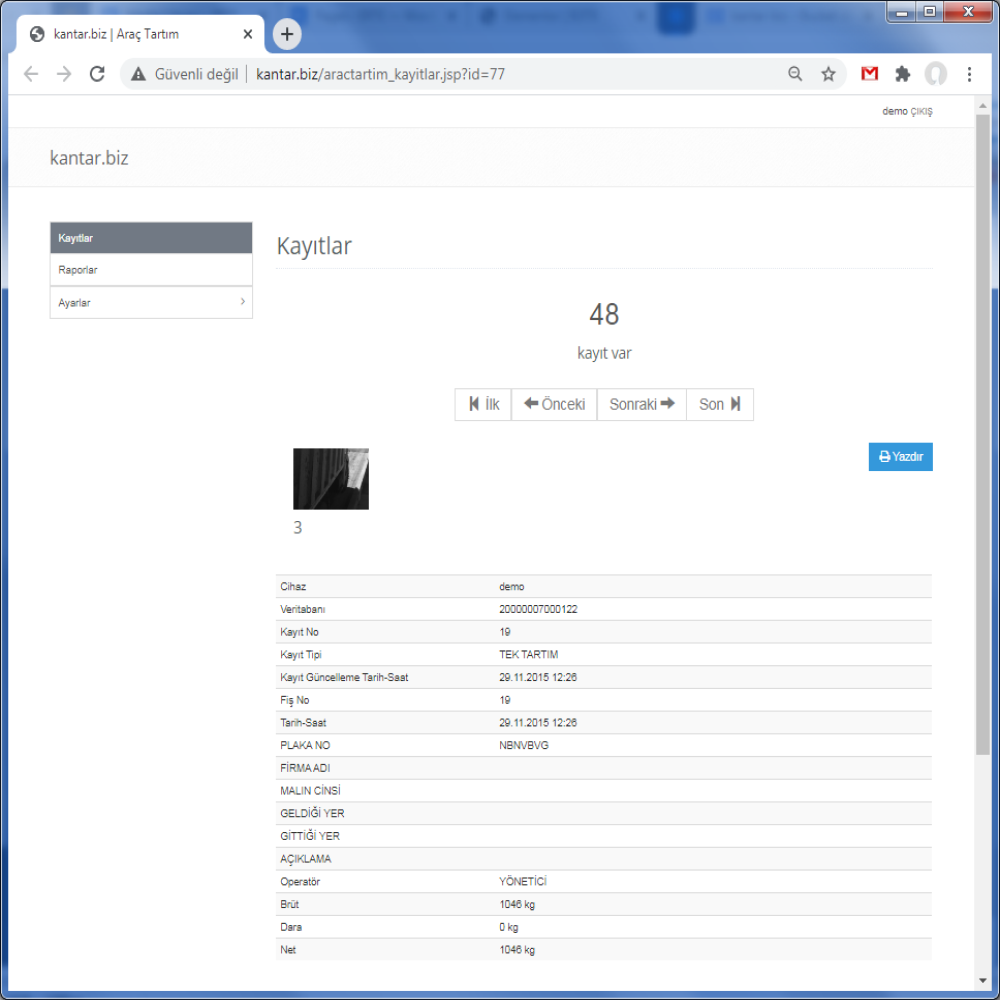Go to next record with Sonraki
The image size is (1000, 1000).
click(642, 404)
